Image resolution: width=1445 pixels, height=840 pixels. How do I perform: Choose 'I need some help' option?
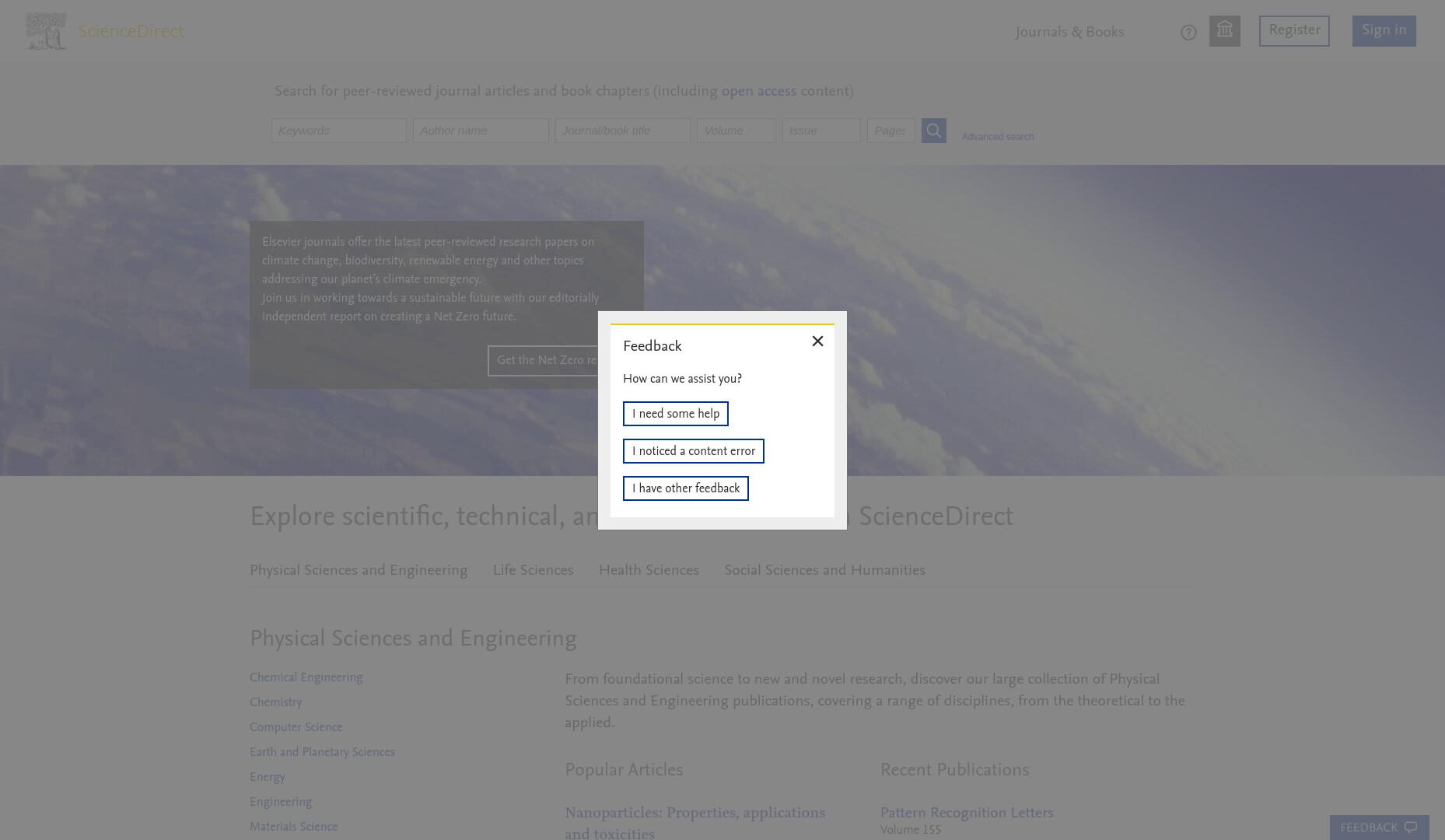coord(676,414)
